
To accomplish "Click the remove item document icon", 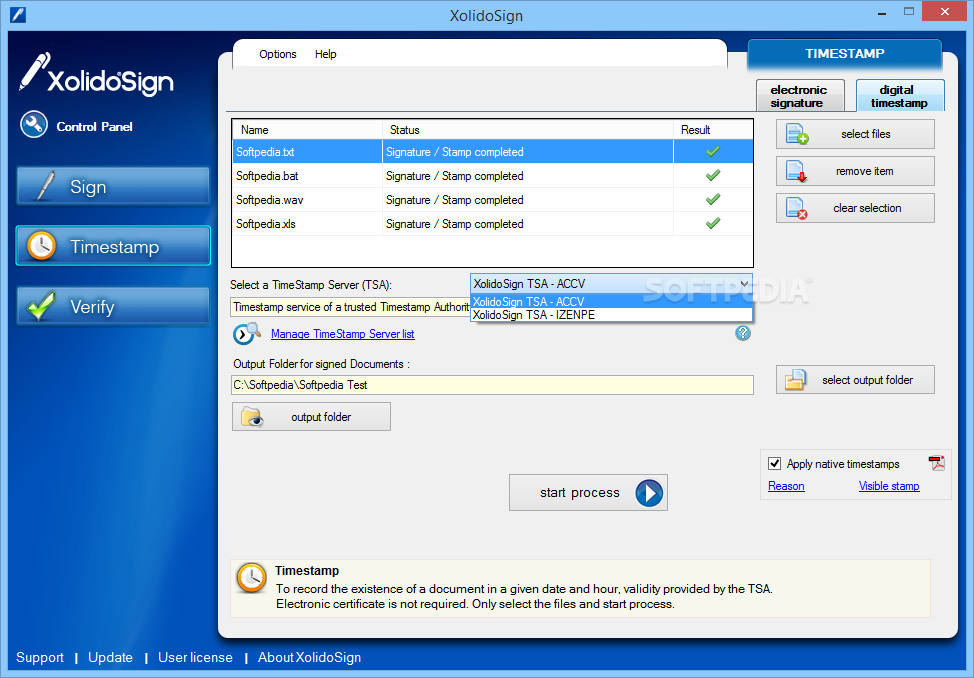I will pyautogui.click(x=797, y=172).
